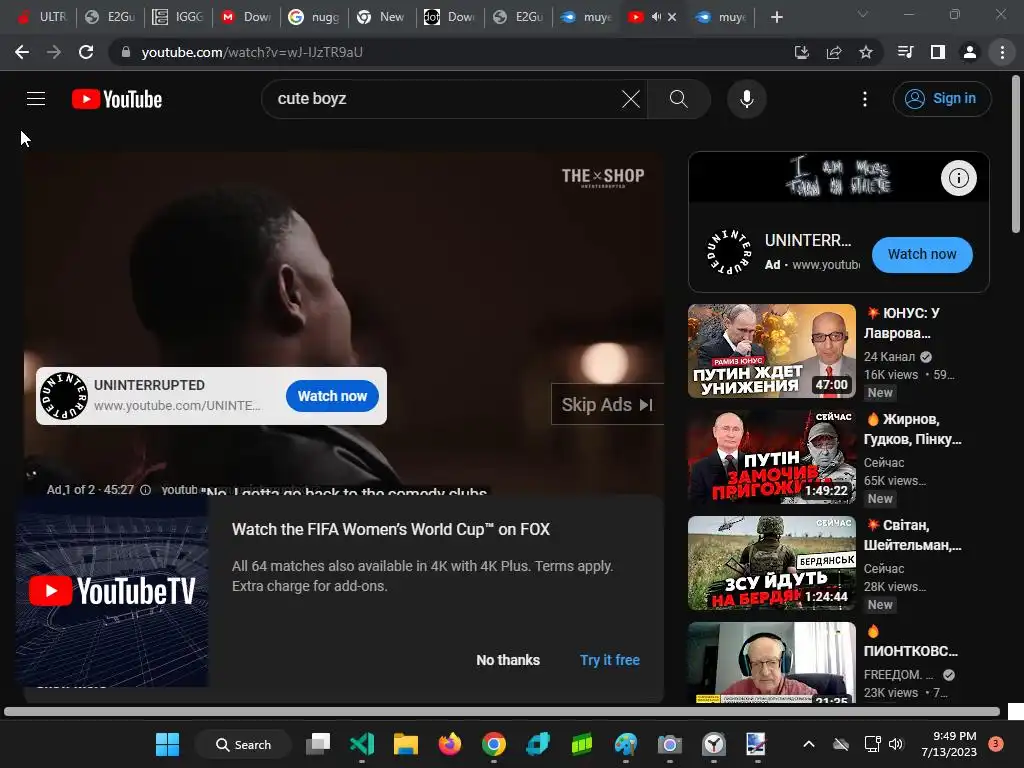Open volume control in system tray

[x=896, y=744]
